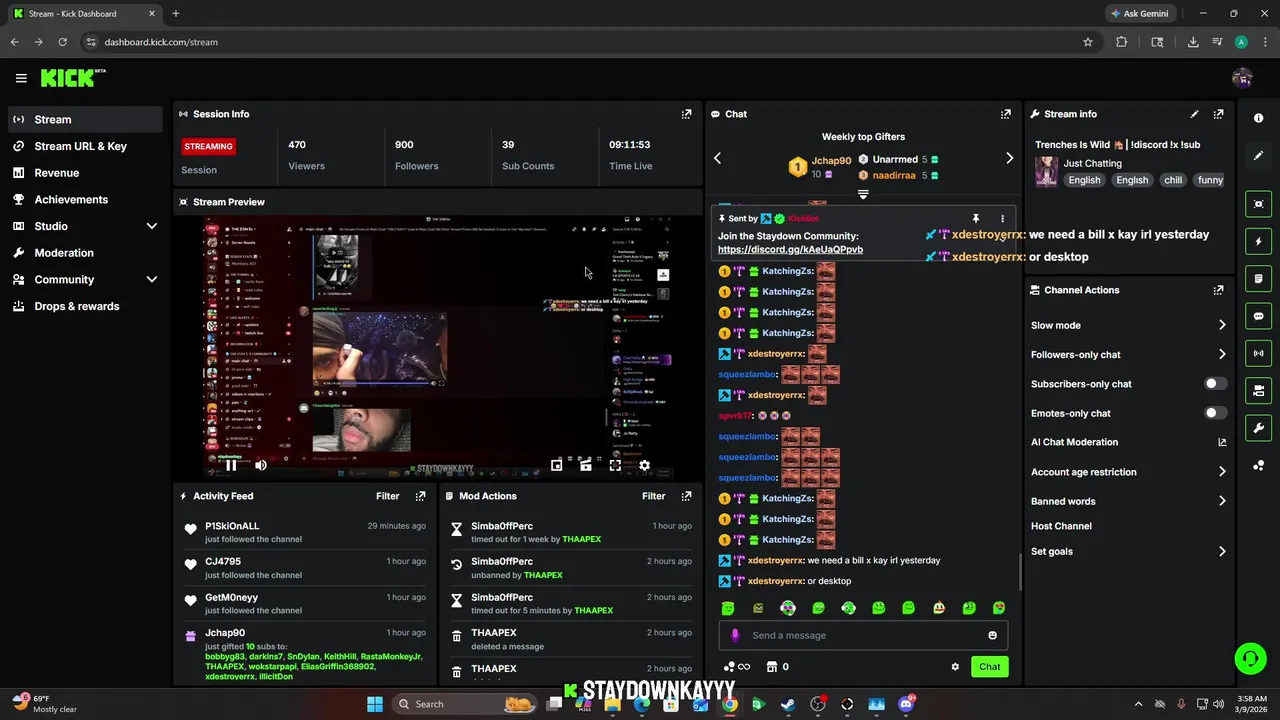Toggle the channel actions widget in right rail
The width and height of the screenshot is (1280, 720).
pos(1258,390)
